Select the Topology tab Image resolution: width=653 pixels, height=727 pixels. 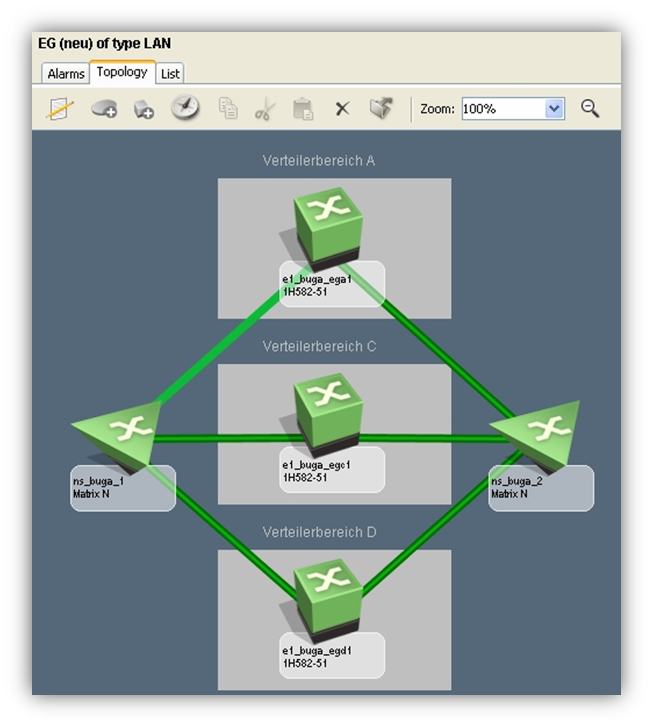[x=122, y=72]
